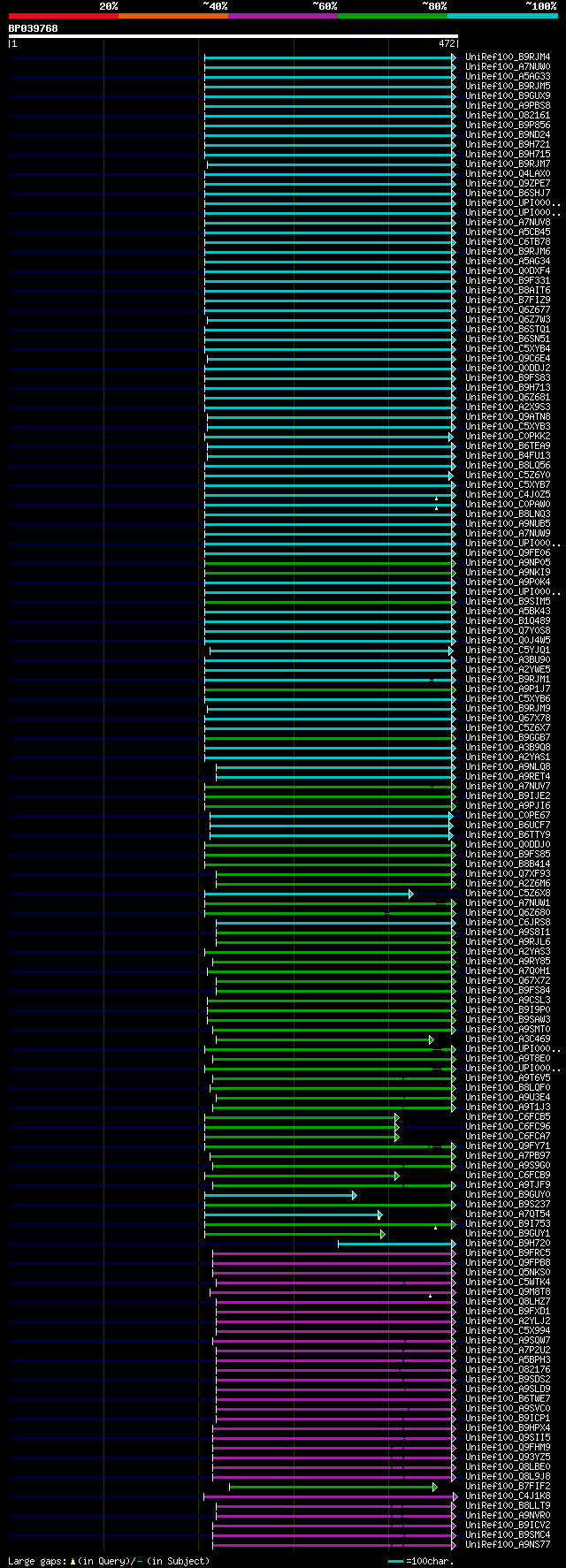Click the query end position 472
Screen dimensions: 566x1568
[447, 43]
